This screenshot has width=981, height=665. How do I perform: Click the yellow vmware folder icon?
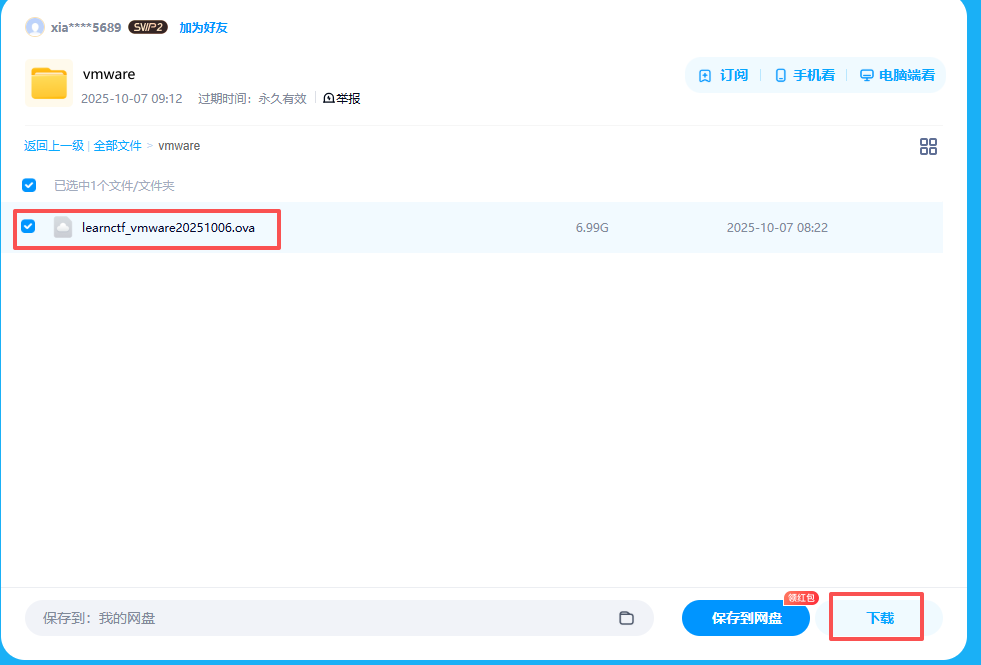pyautogui.click(x=49, y=84)
